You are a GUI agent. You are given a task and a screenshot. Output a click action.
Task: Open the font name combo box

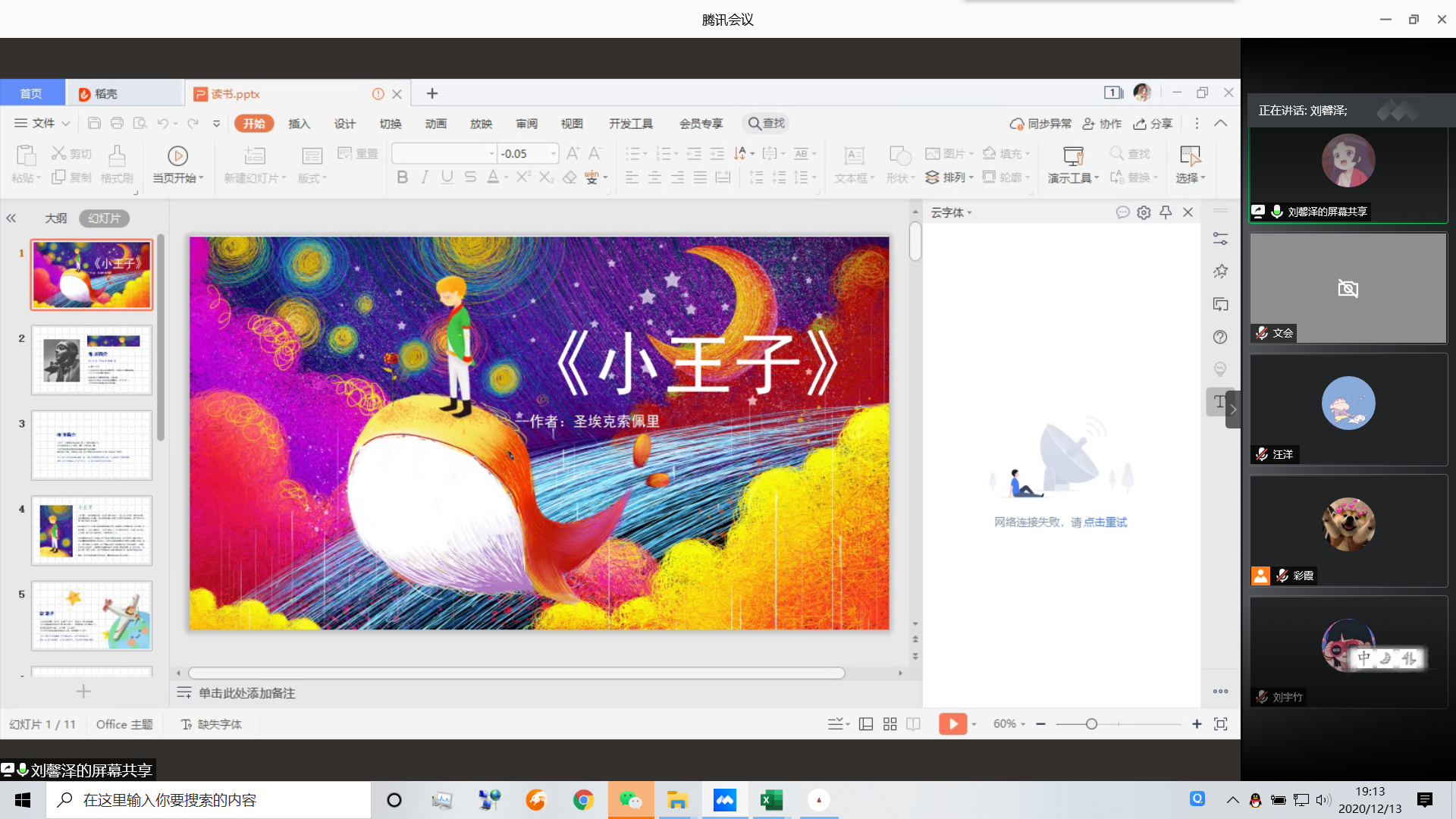click(444, 154)
